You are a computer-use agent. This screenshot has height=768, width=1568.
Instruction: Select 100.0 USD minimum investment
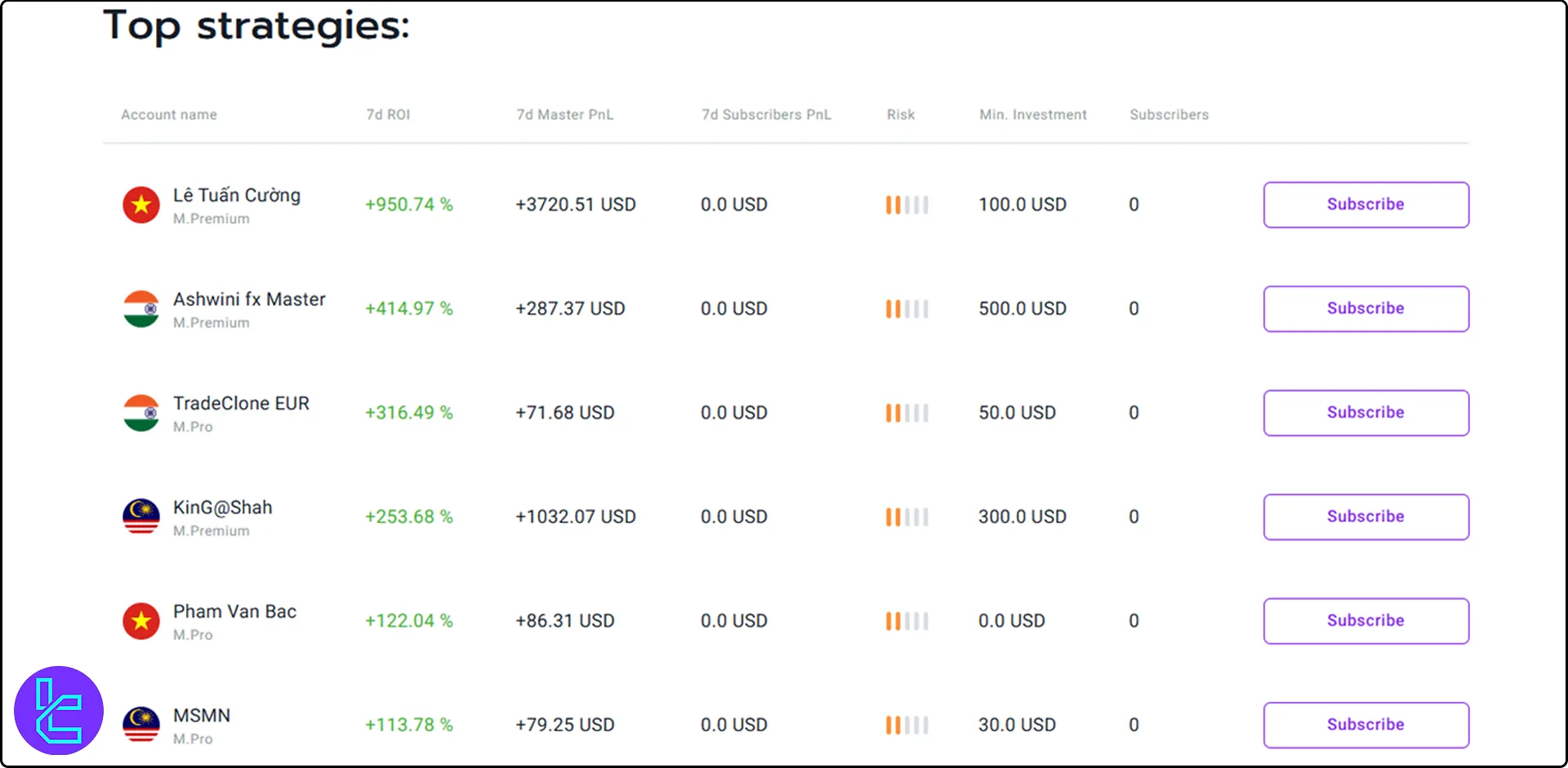(x=1022, y=205)
